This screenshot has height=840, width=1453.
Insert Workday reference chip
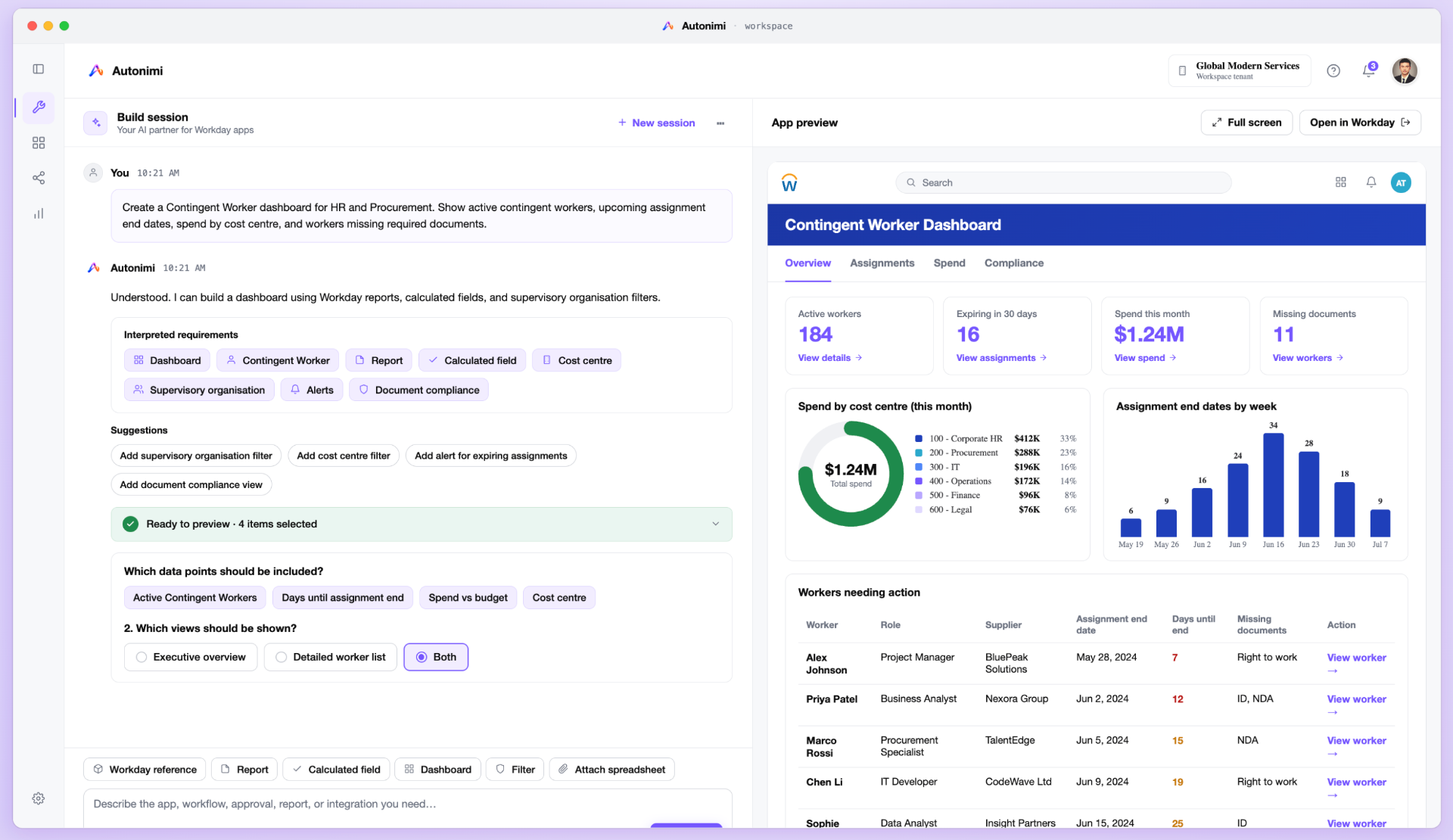tap(145, 770)
